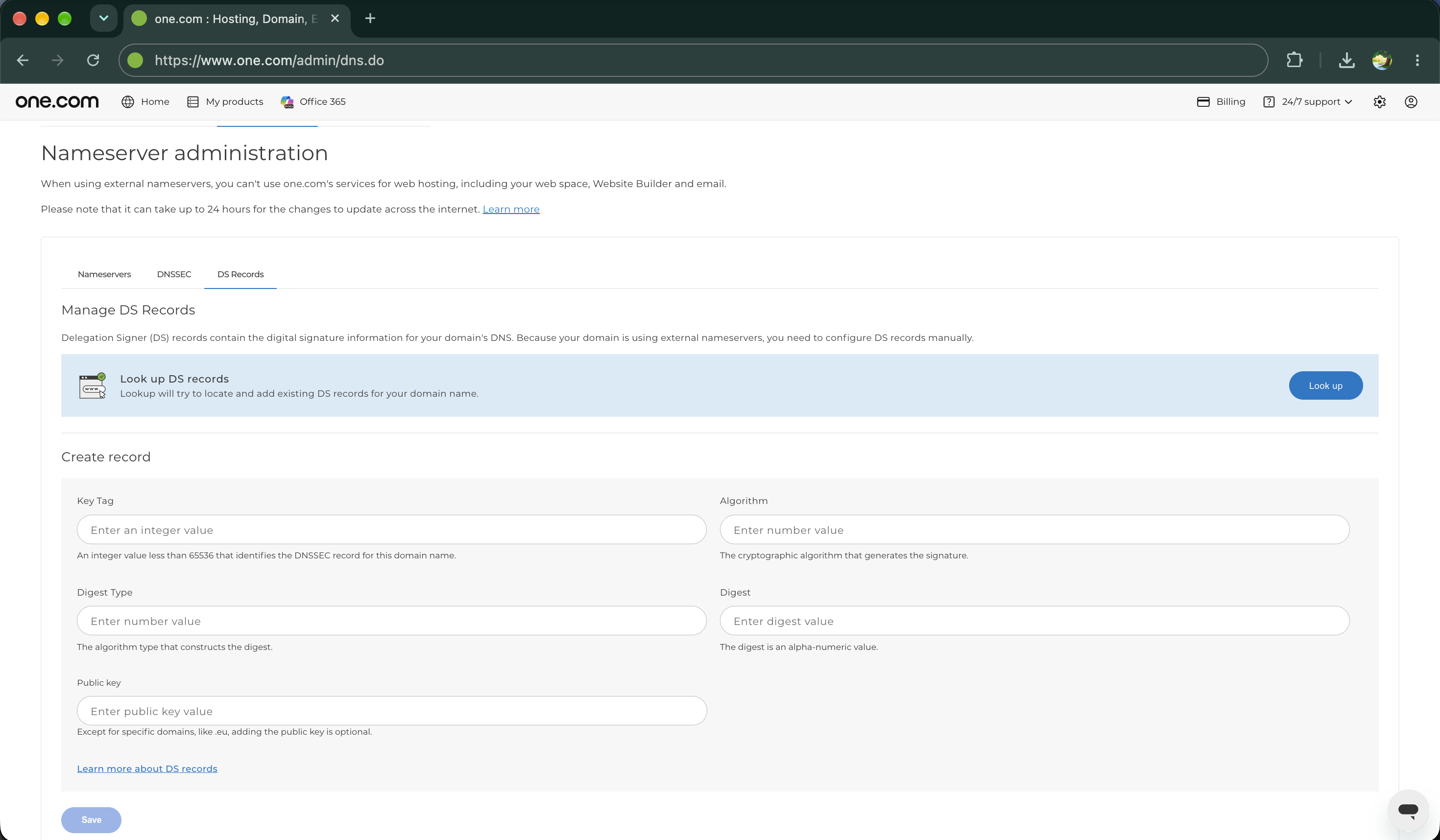Open Billing in the top navigation
Screen dimensions: 1440x840
1221,102
